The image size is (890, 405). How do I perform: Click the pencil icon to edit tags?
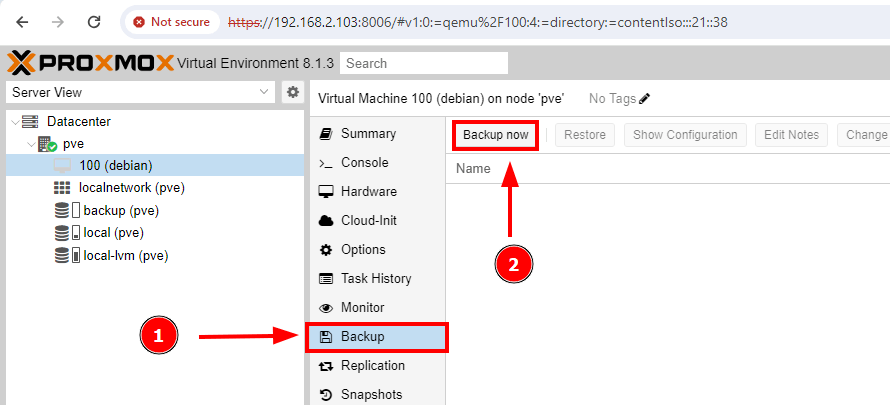pos(645,99)
